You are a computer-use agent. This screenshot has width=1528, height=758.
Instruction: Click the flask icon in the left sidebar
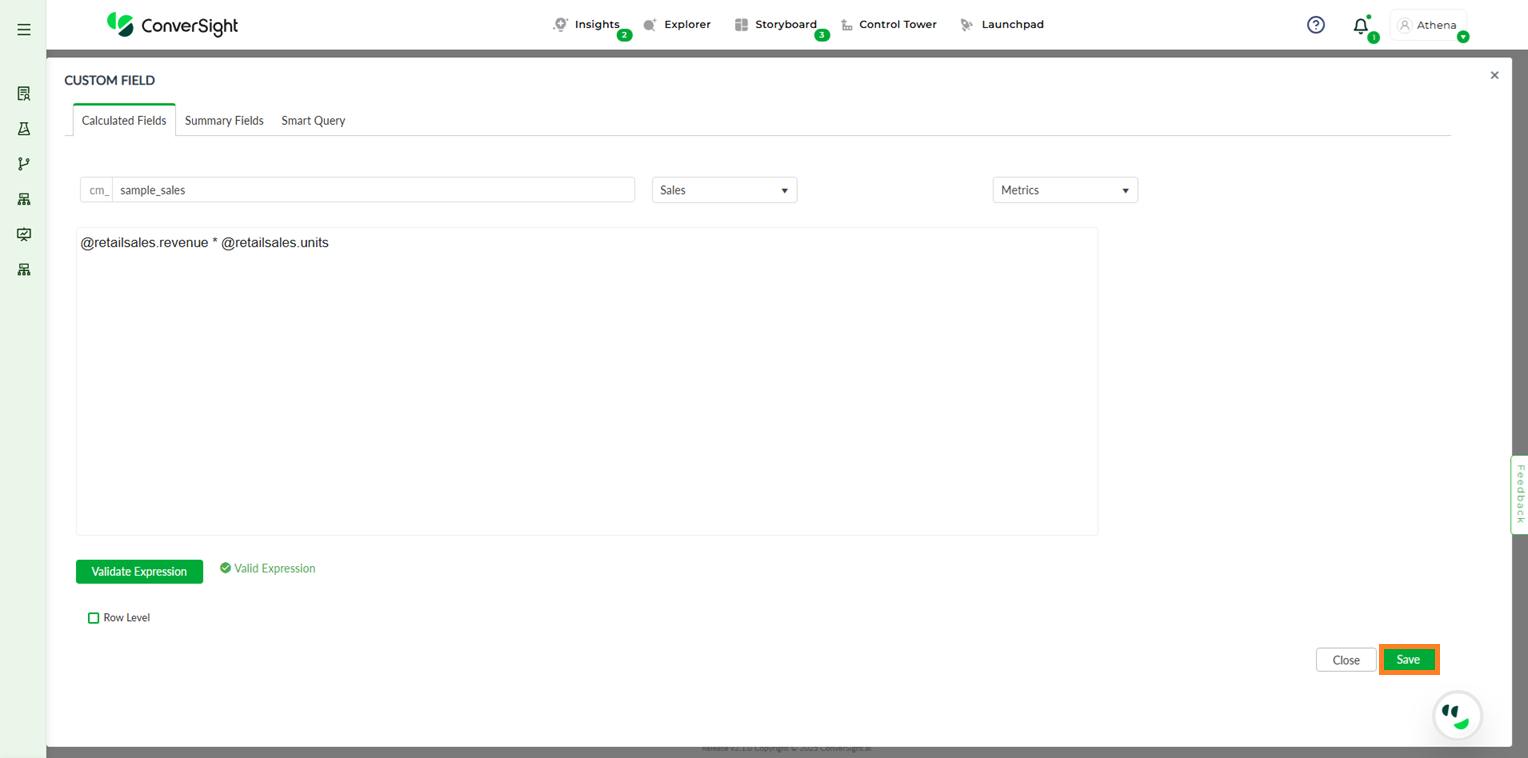24,129
